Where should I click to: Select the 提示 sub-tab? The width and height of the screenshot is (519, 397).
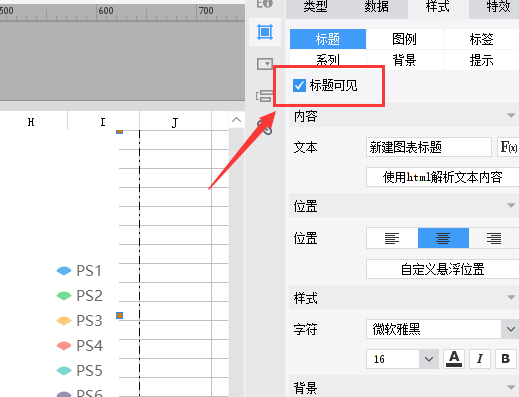481,60
